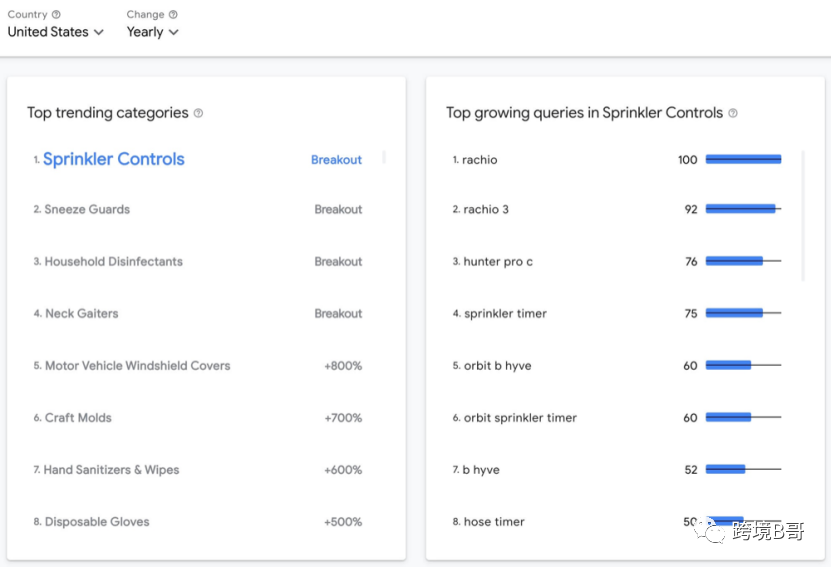Viewport: 831px width, 567px height.
Task: Click the sprinkler timer query bar
Action: (x=743, y=314)
